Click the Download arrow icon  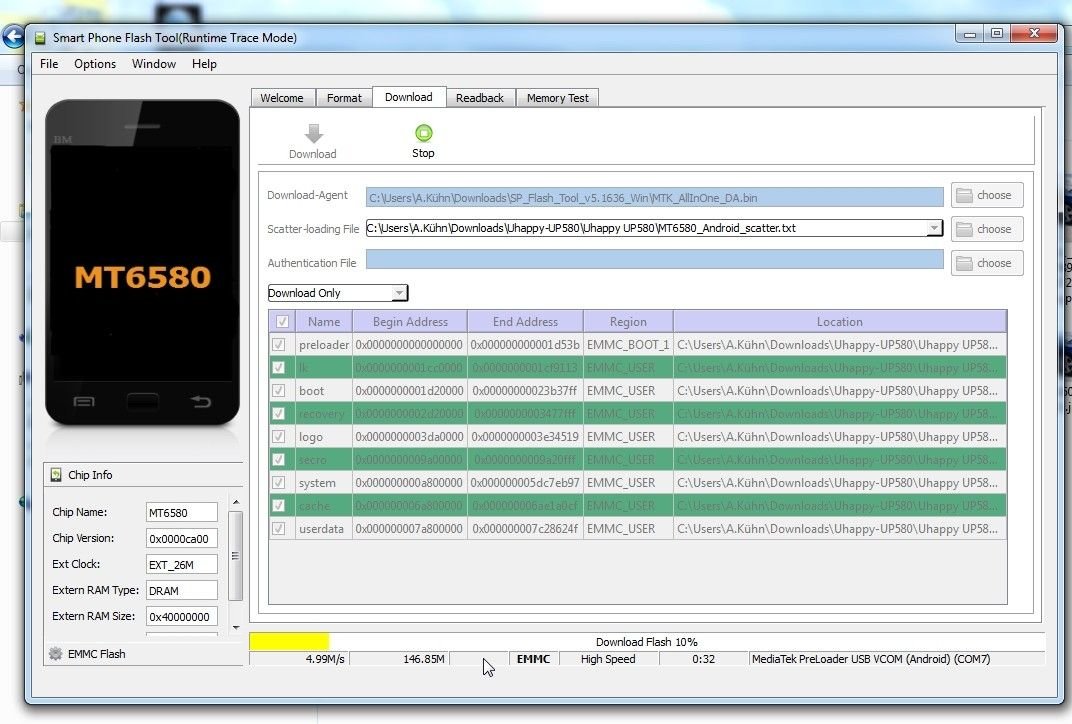(x=314, y=133)
